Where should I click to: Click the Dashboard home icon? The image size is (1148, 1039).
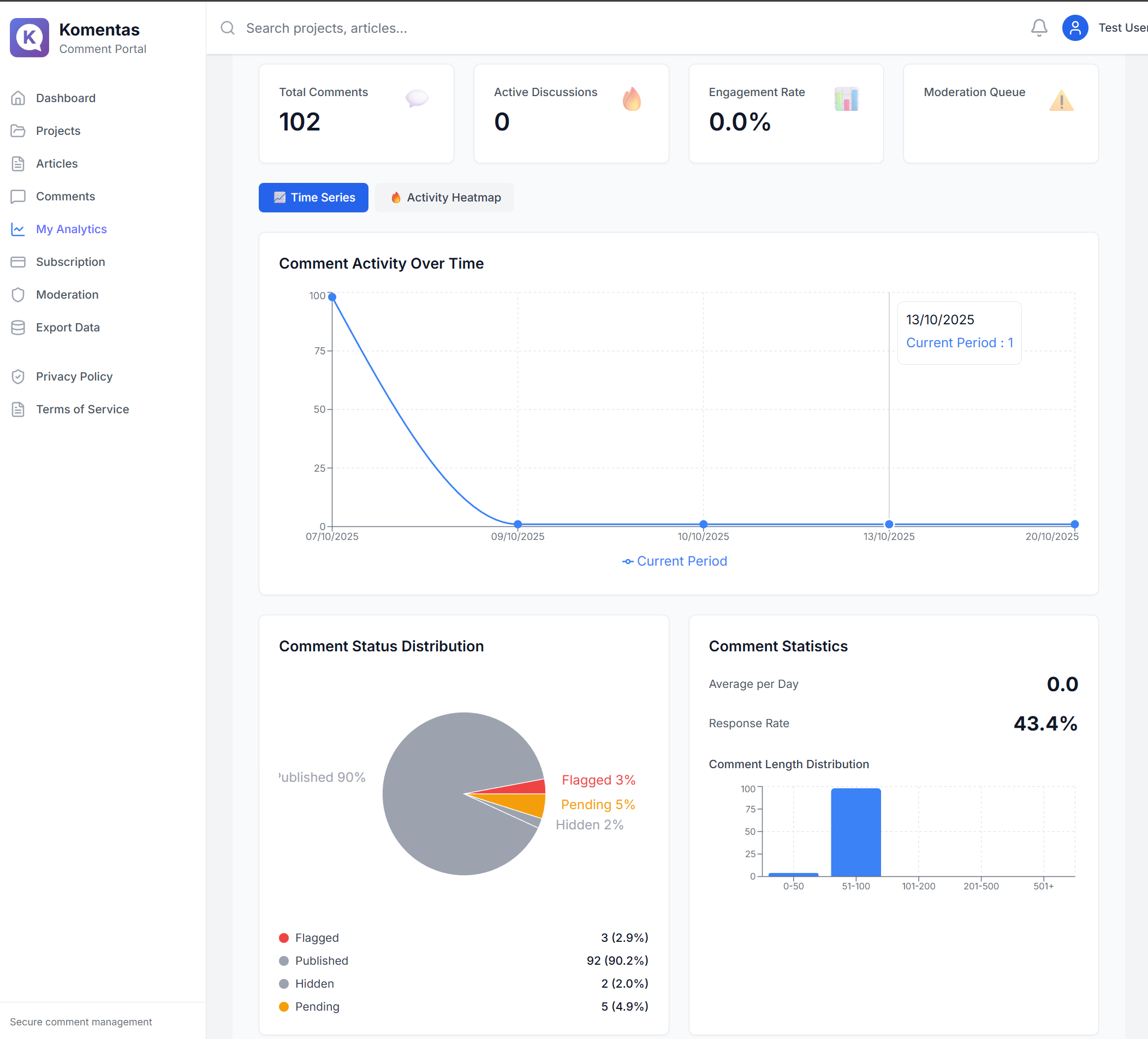[18, 98]
